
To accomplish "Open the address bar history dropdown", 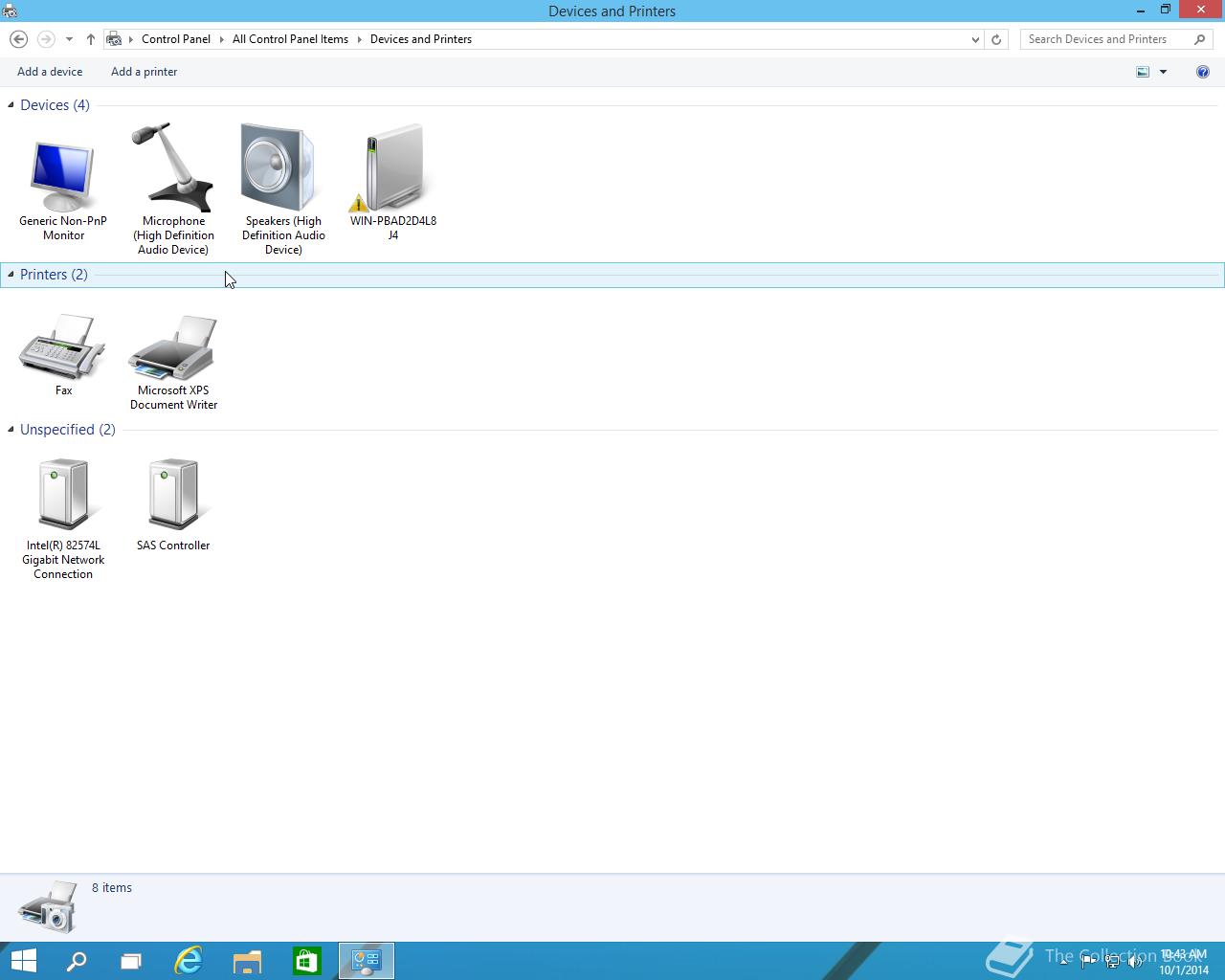I will [975, 39].
